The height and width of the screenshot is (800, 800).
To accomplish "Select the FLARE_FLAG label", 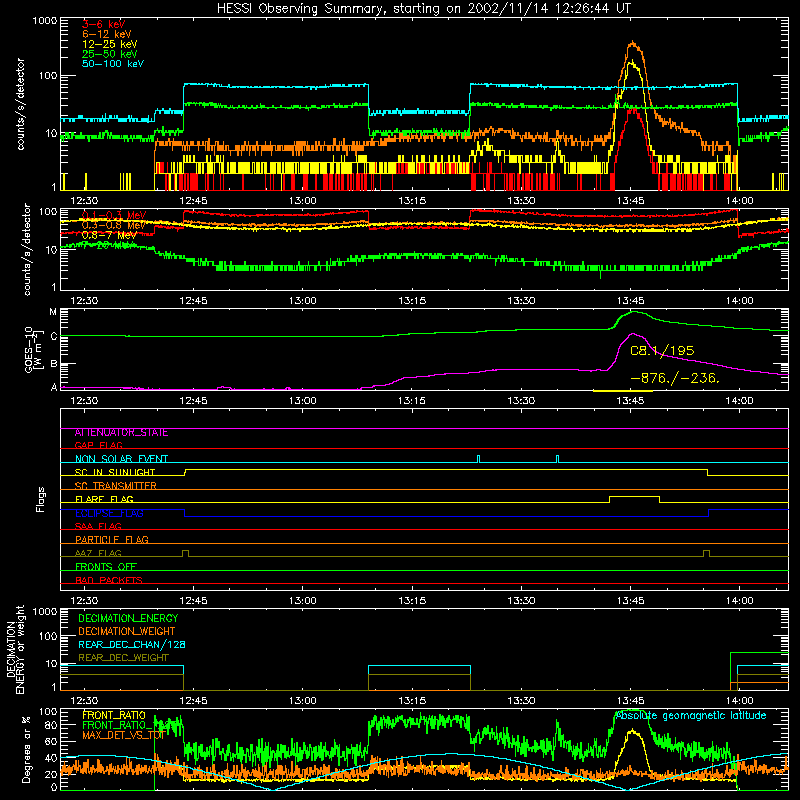I will pyautogui.click(x=104, y=499).
